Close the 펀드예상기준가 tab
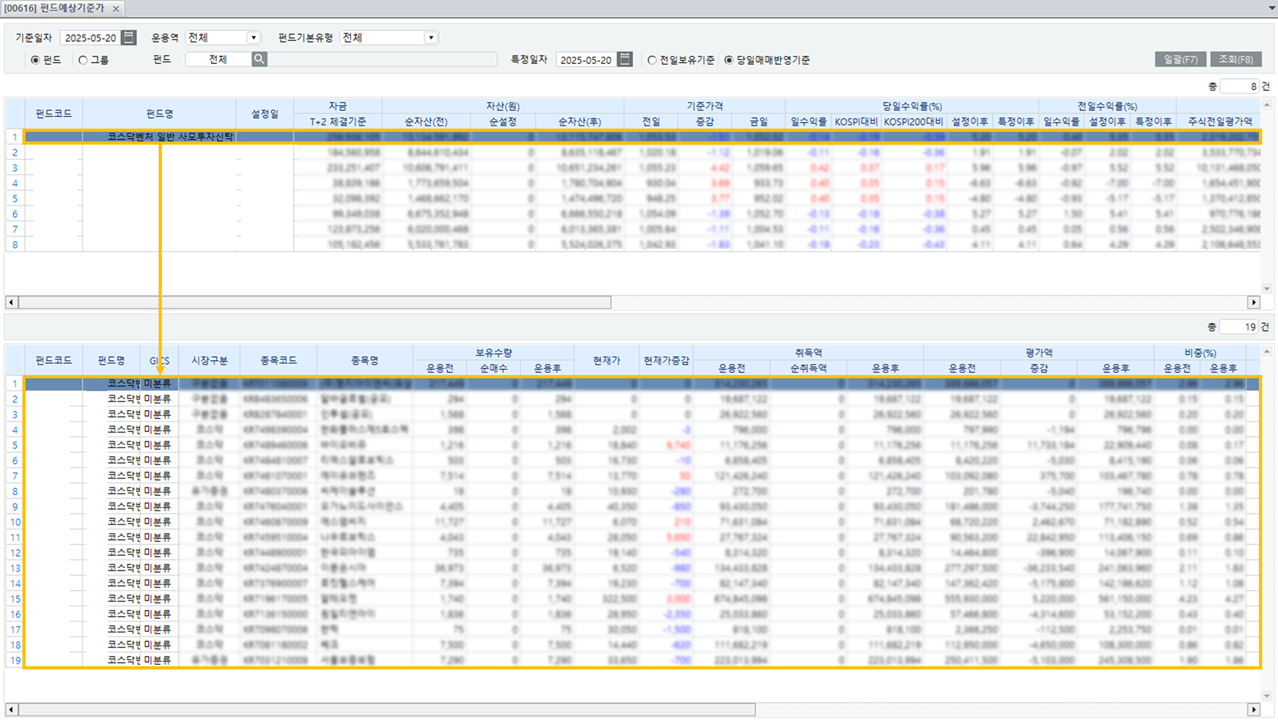 (116, 8)
